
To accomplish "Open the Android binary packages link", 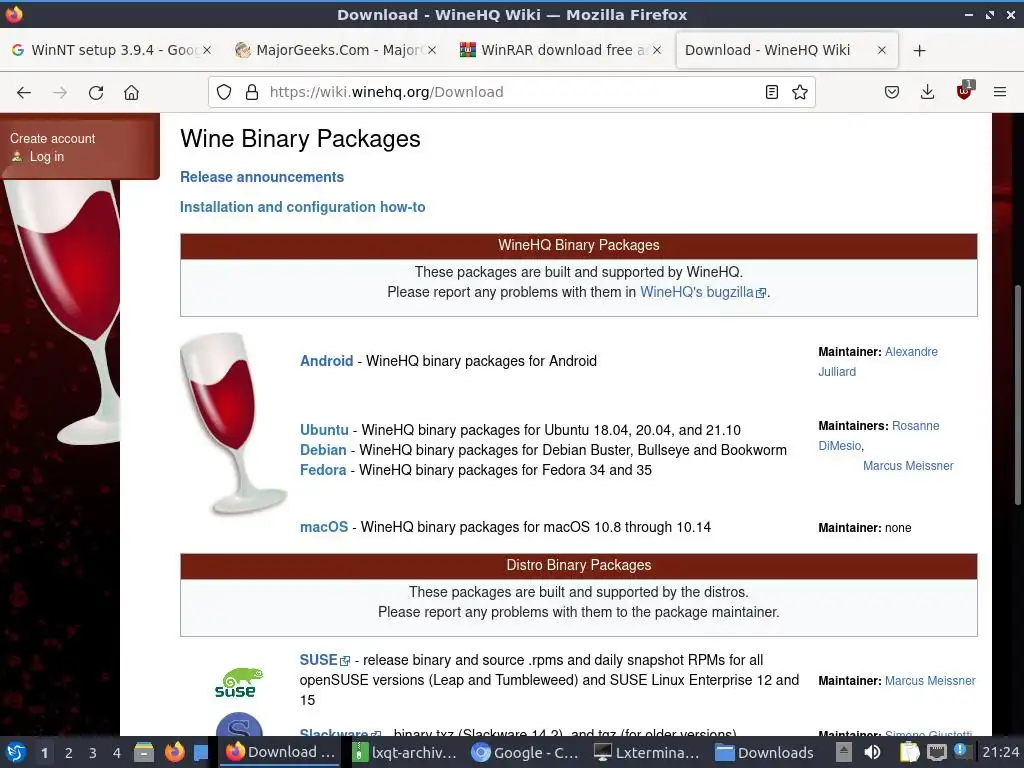I will point(327,361).
